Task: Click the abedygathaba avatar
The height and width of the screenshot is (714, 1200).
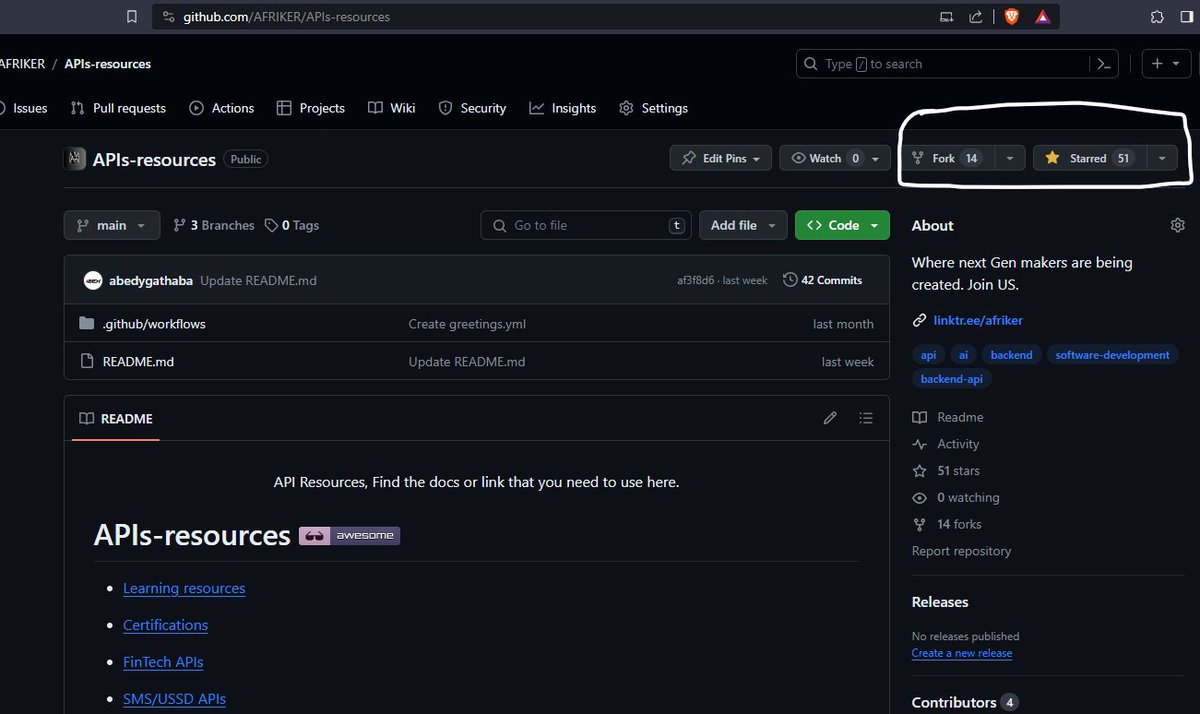Action: pyautogui.click(x=93, y=280)
